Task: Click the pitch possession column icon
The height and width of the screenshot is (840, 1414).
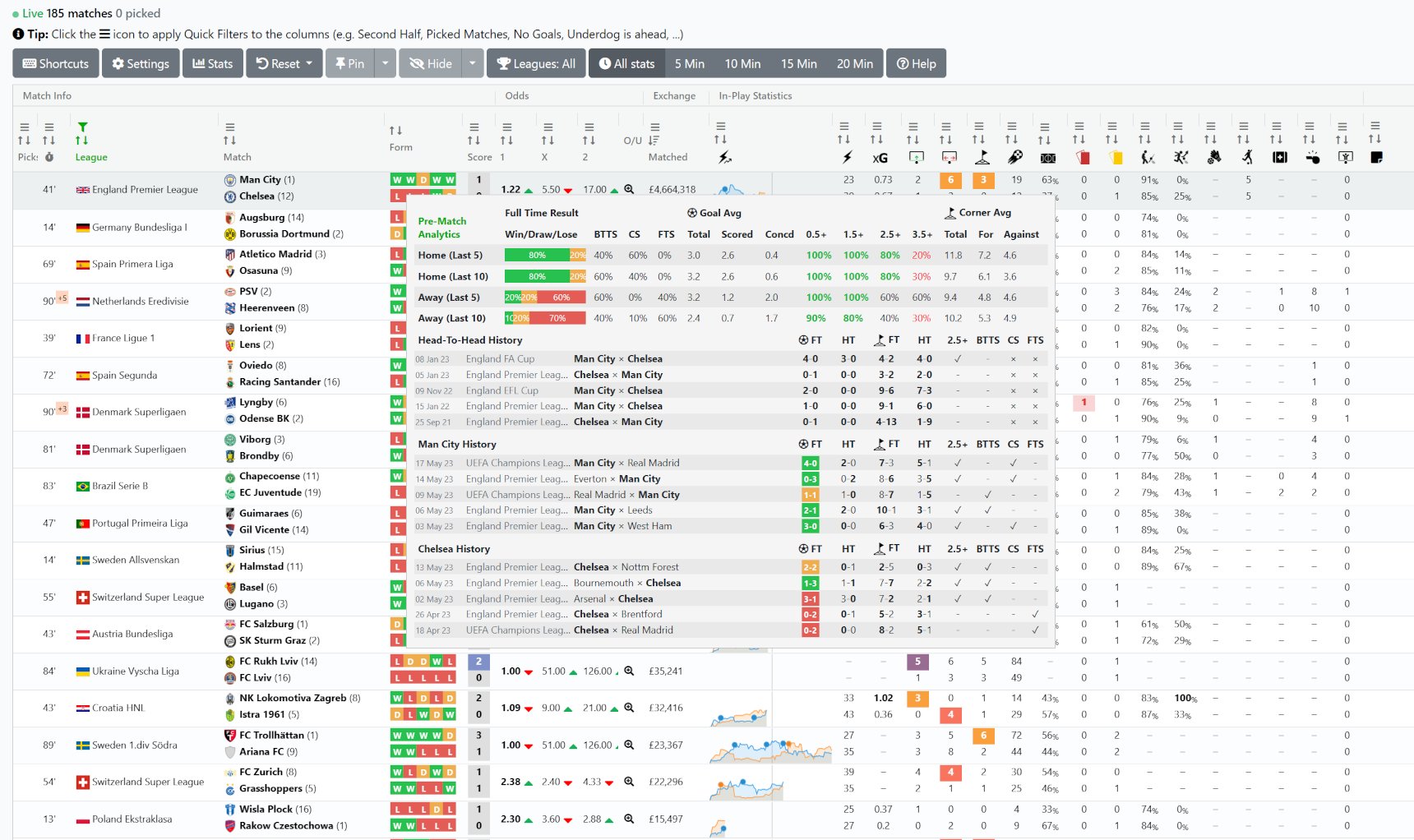Action: [x=1047, y=157]
